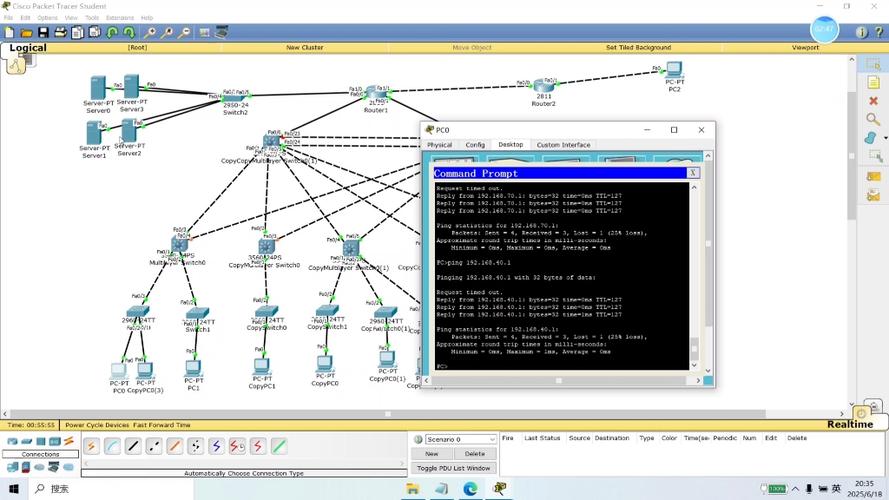Select Router1 on the canvas

click(x=375, y=94)
